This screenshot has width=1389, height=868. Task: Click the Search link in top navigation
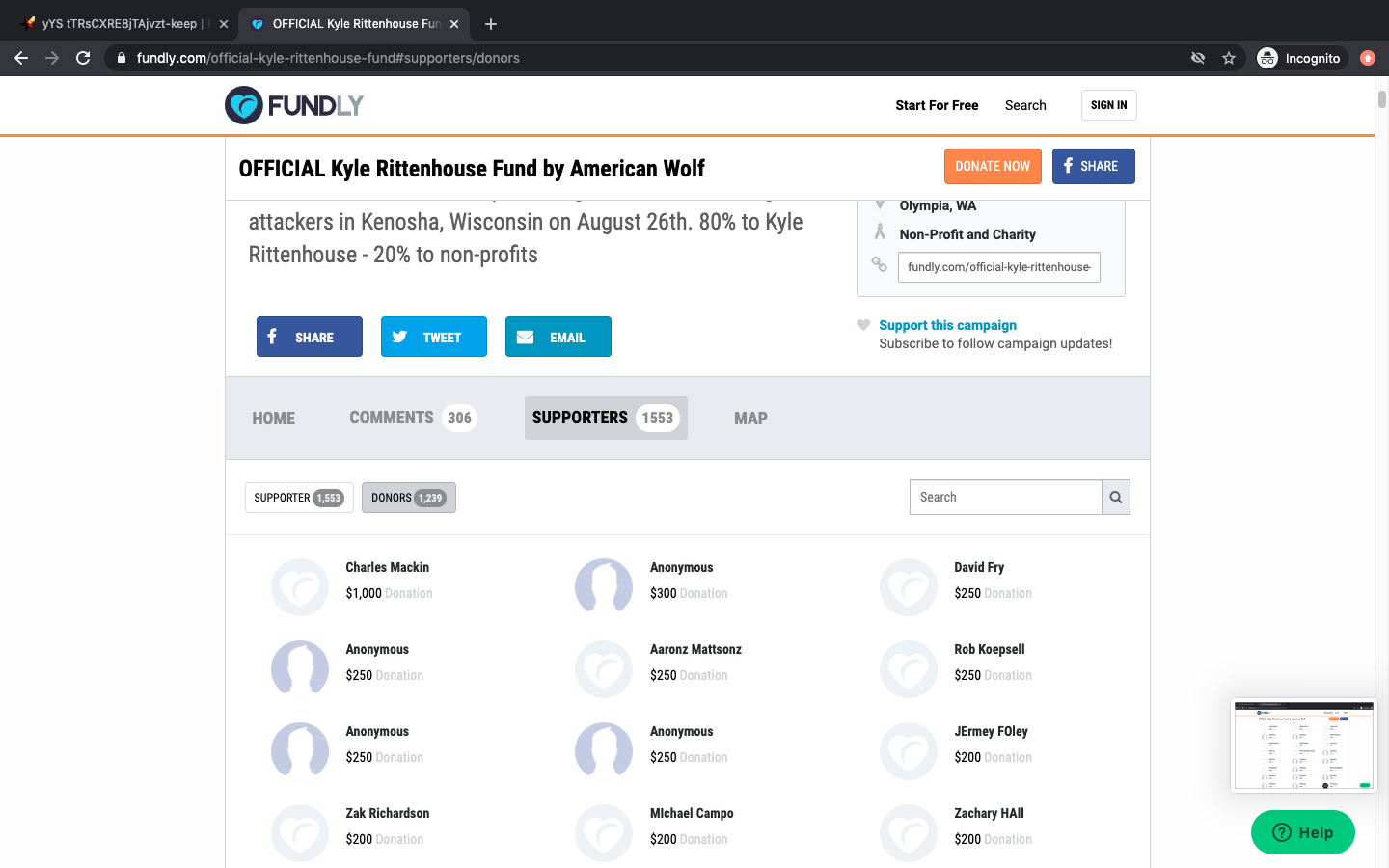[x=1025, y=105]
